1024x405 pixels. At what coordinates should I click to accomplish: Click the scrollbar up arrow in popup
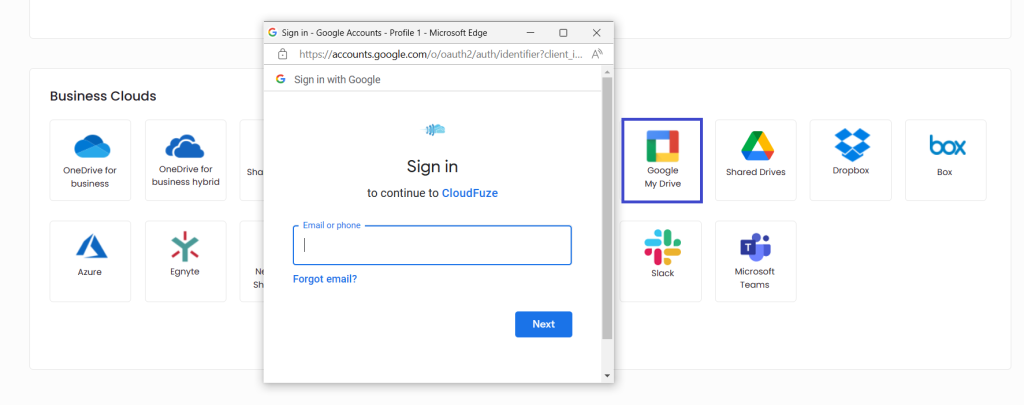(x=607, y=71)
